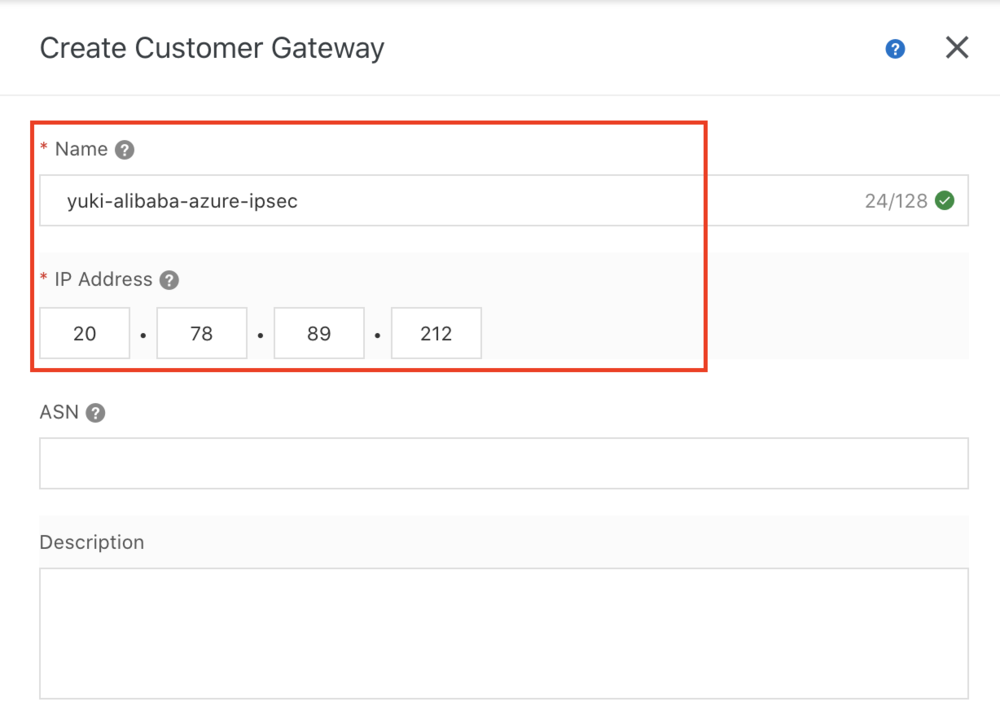Viewport: 1000px width, 715px height.
Task: Select the first IP octet field showing 20
Action: [x=85, y=333]
